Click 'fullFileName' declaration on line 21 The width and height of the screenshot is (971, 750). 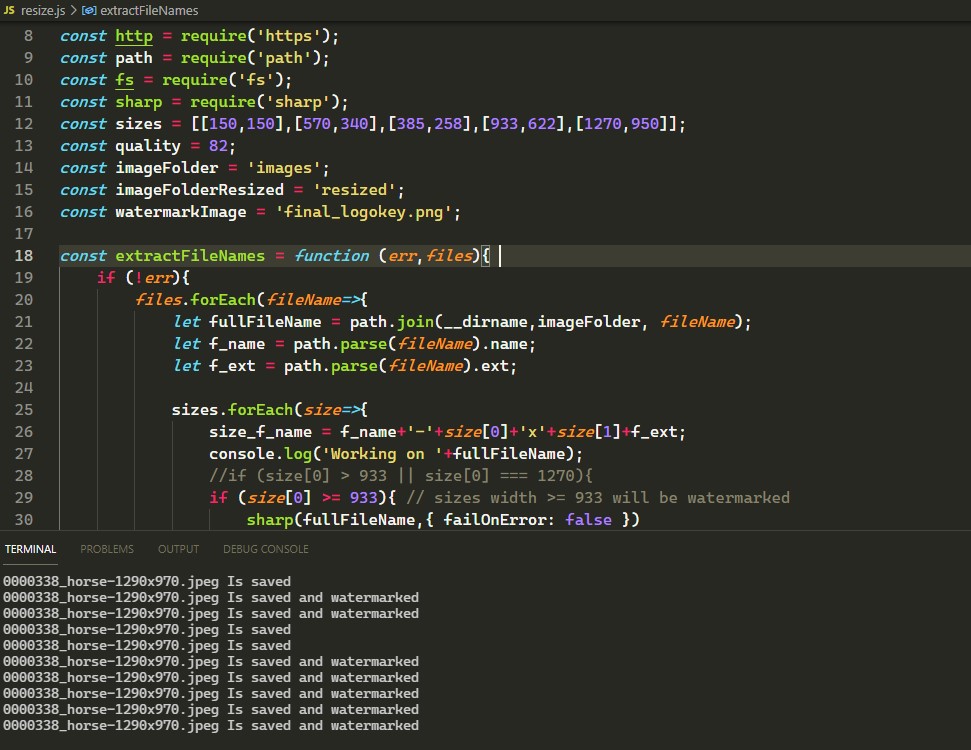click(x=265, y=321)
